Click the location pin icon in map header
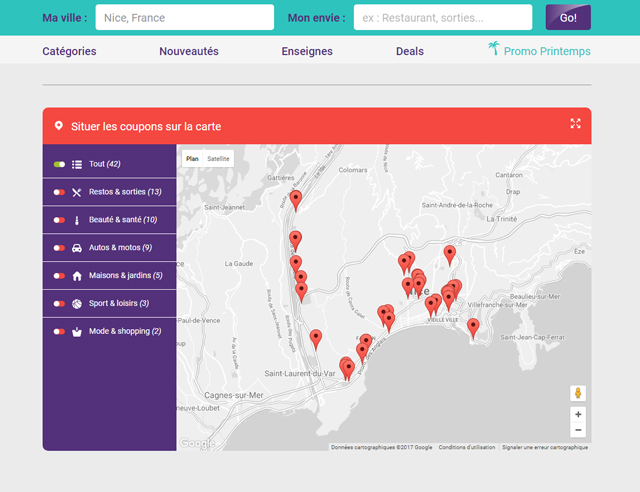The image size is (640, 492). coord(59,126)
